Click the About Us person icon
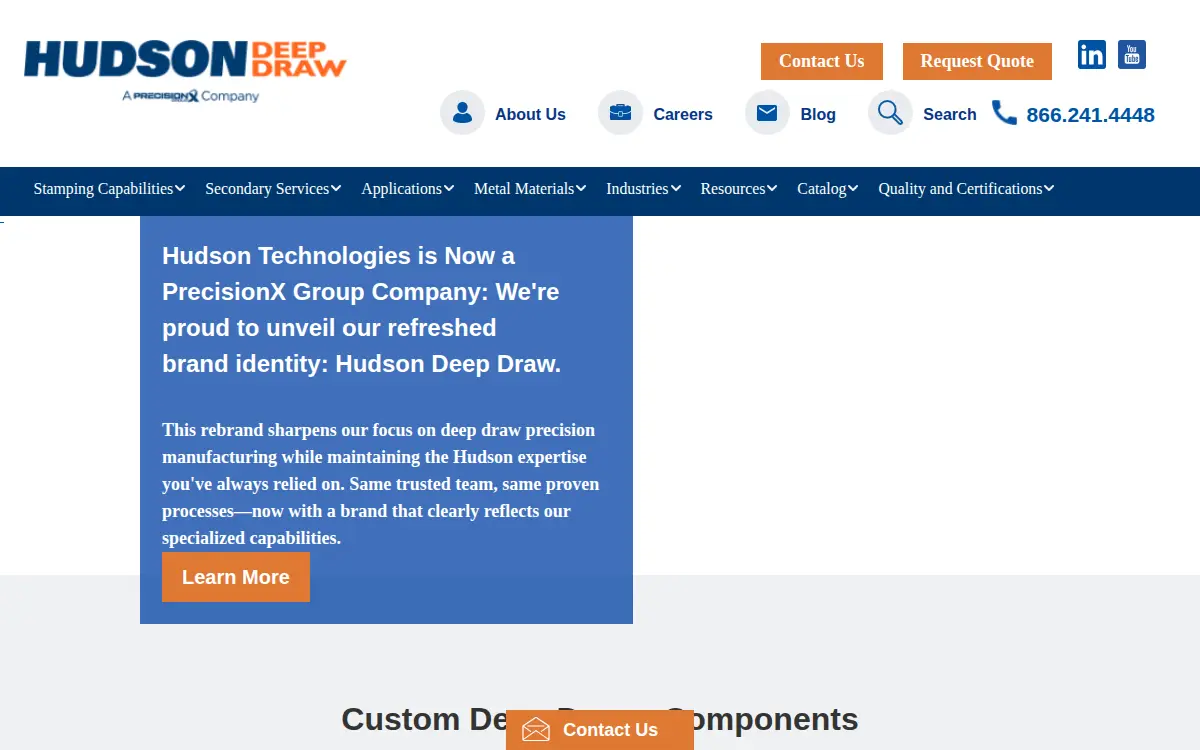The height and width of the screenshot is (750, 1200). point(462,113)
